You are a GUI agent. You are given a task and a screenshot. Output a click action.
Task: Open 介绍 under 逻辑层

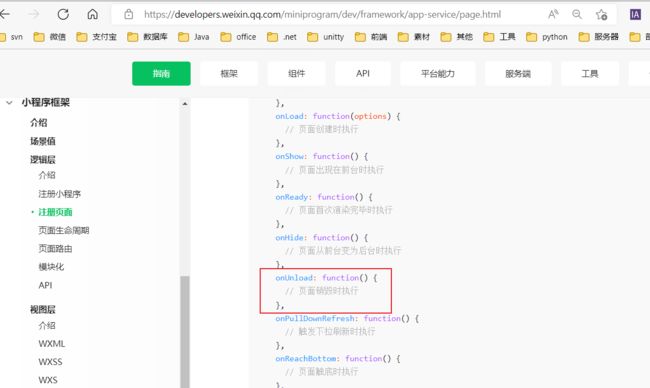tap(47, 175)
